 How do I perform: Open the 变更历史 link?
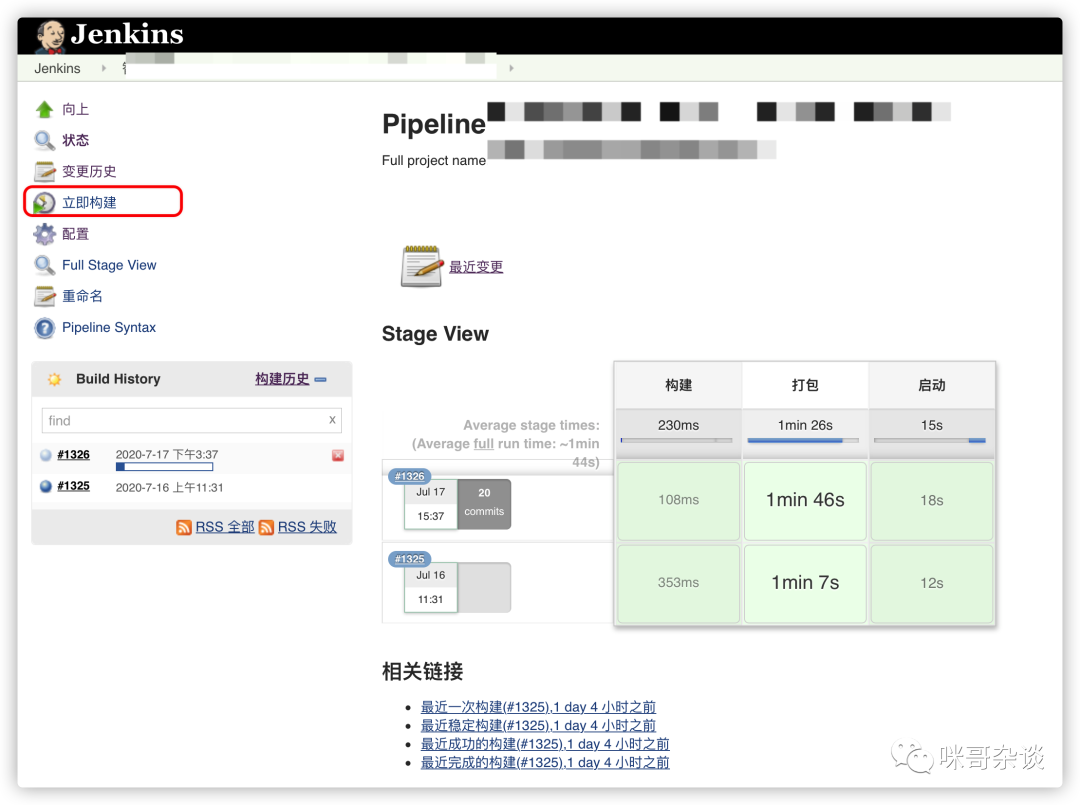pyautogui.click(x=89, y=171)
